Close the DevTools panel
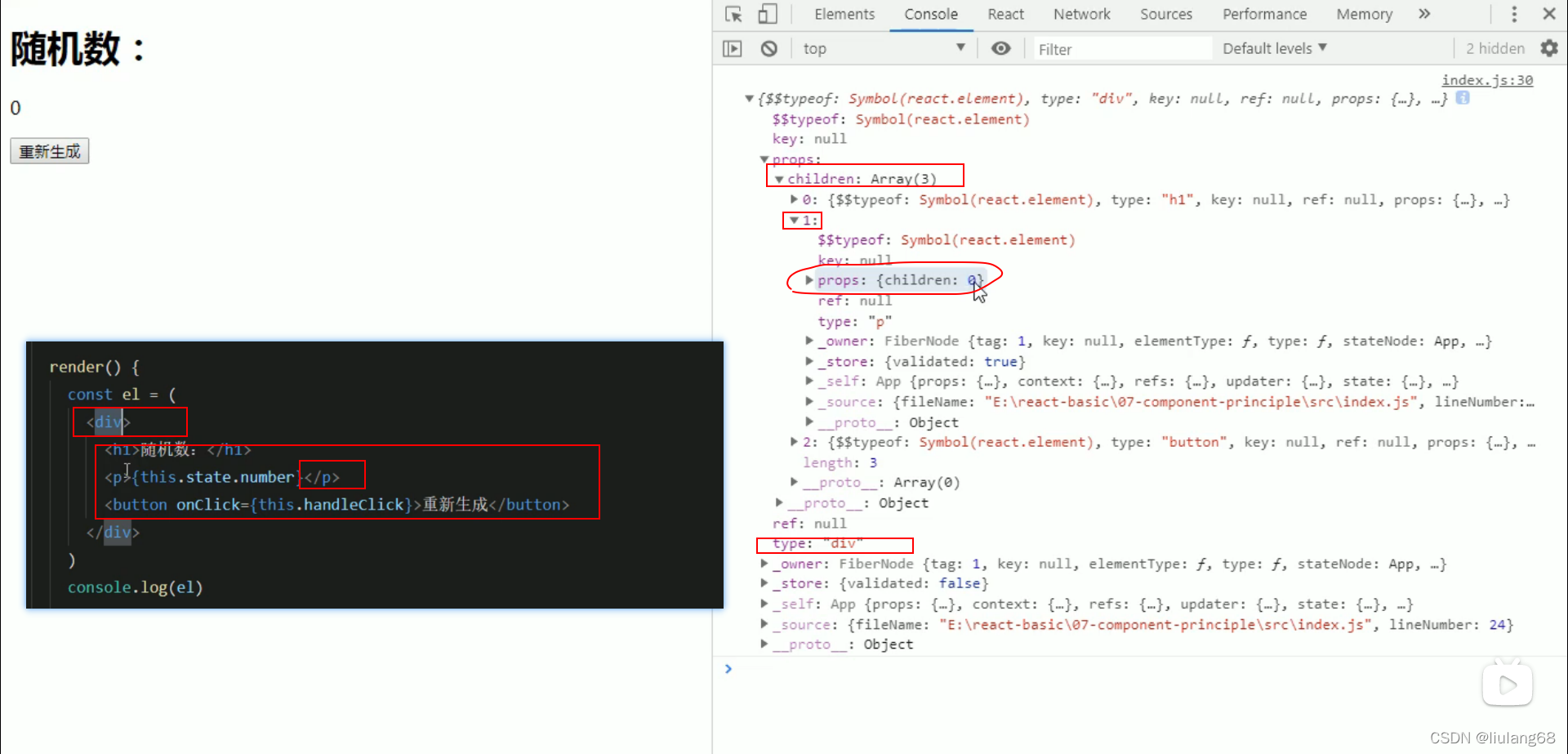This screenshot has height=754, width=1568. click(1549, 14)
